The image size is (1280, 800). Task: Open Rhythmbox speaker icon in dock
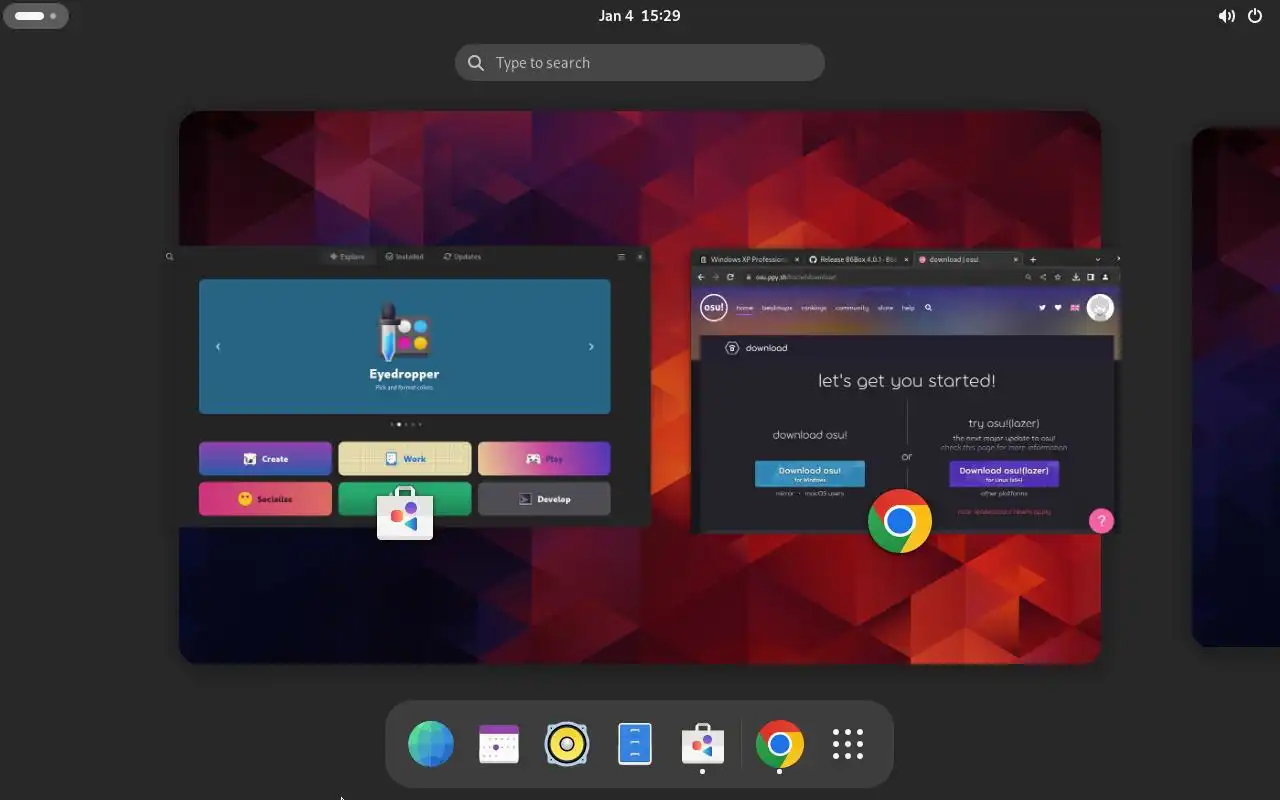pyautogui.click(x=567, y=744)
